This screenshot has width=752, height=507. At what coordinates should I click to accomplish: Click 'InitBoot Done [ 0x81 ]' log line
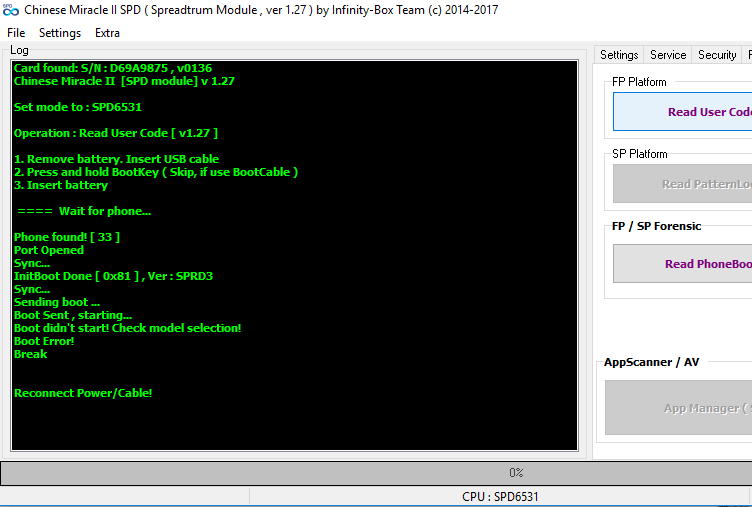click(113, 276)
